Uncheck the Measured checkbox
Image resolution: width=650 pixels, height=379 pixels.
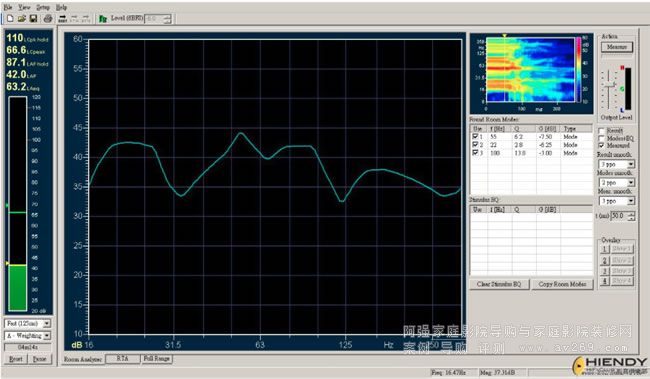[x=601, y=146]
